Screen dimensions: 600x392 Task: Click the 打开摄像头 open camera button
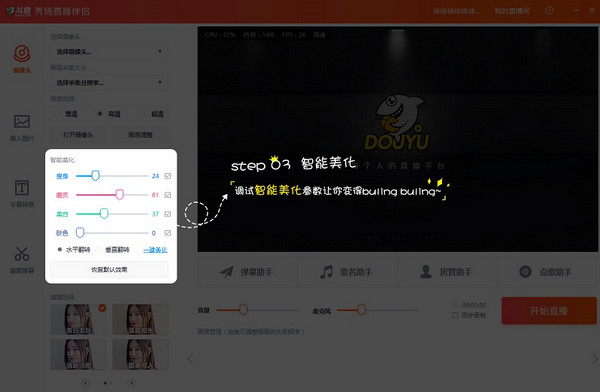[x=78, y=135]
